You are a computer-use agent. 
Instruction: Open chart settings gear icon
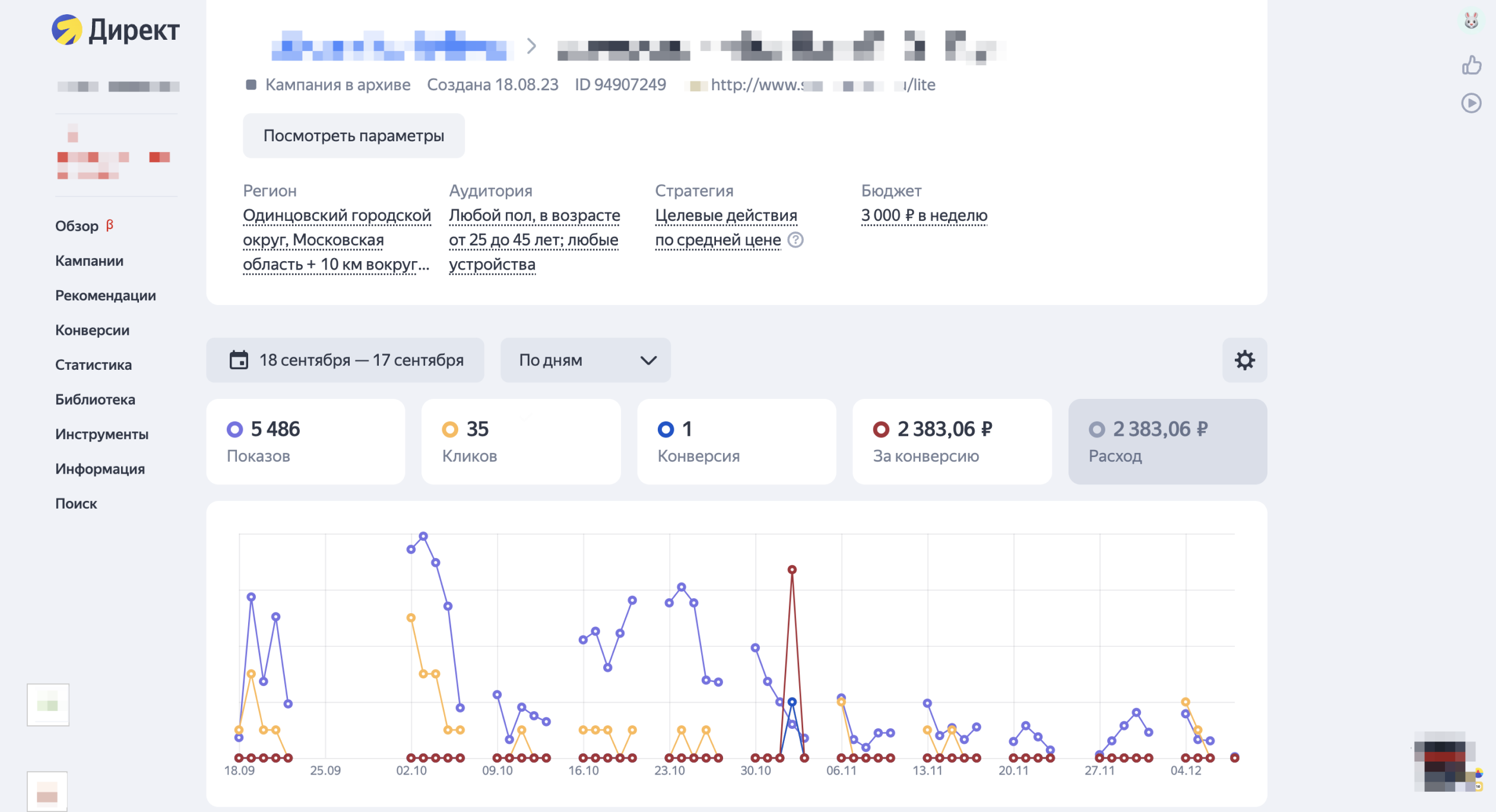pyautogui.click(x=1244, y=360)
